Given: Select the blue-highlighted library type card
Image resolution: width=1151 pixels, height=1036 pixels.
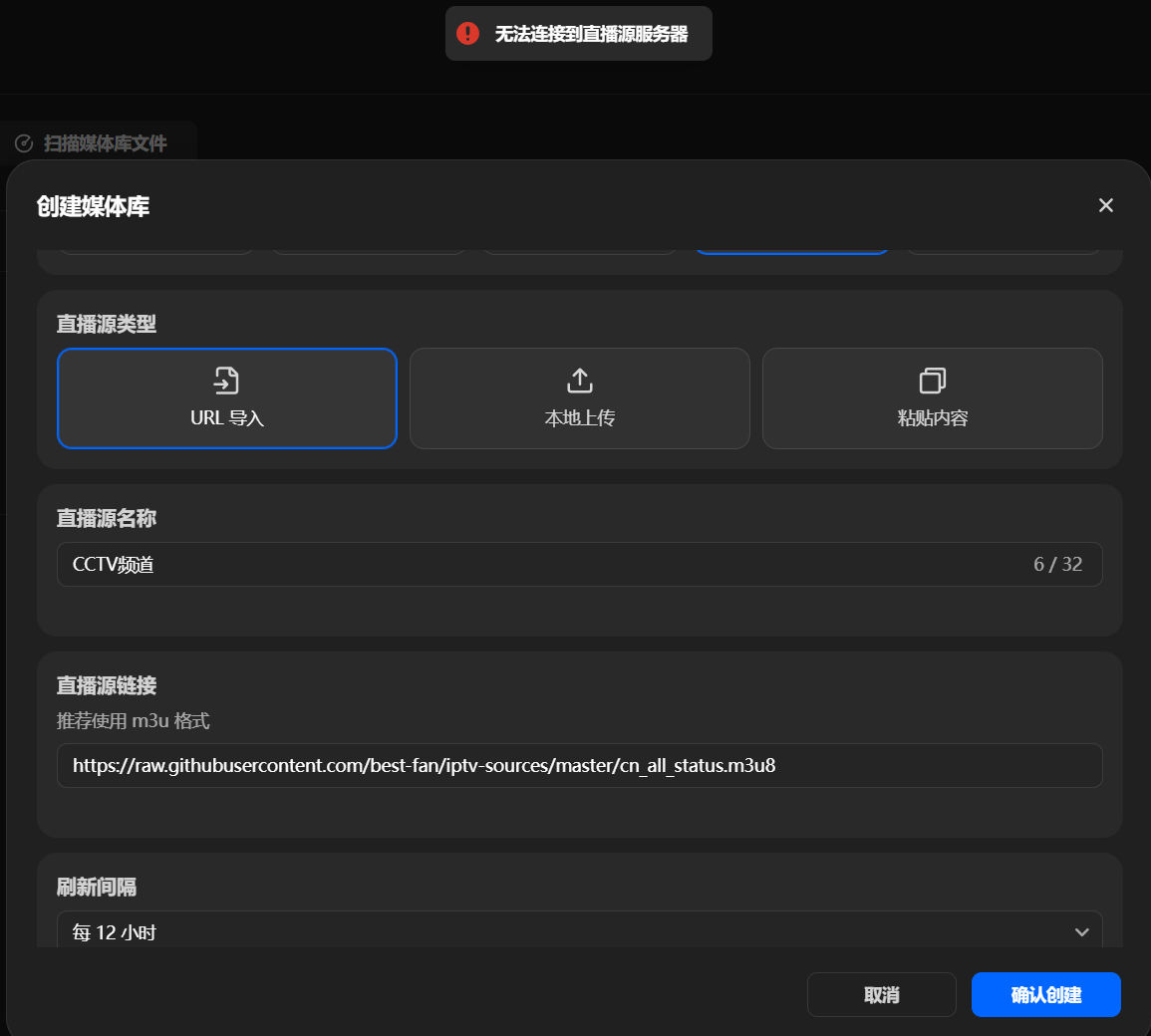Looking at the screenshot, I should coord(792,252).
